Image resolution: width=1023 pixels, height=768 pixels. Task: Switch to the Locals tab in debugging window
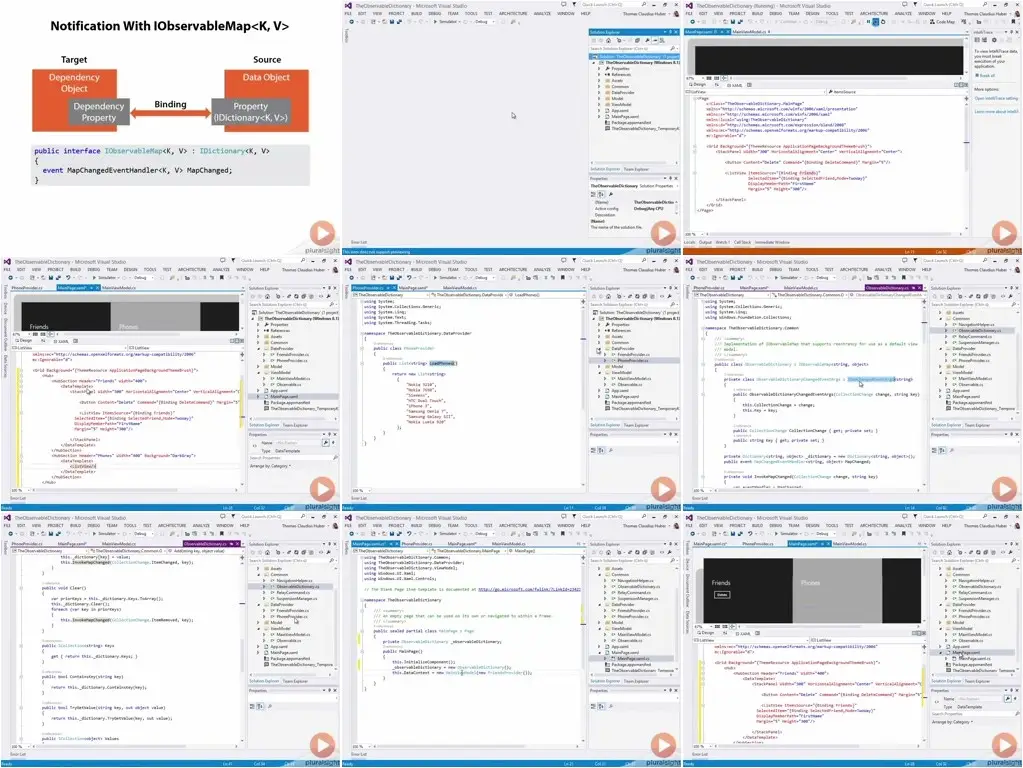pyautogui.click(x=690, y=242)
